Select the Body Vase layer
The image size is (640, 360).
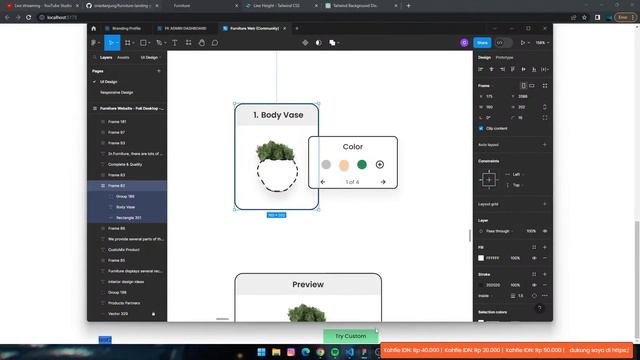coord(125,207)
